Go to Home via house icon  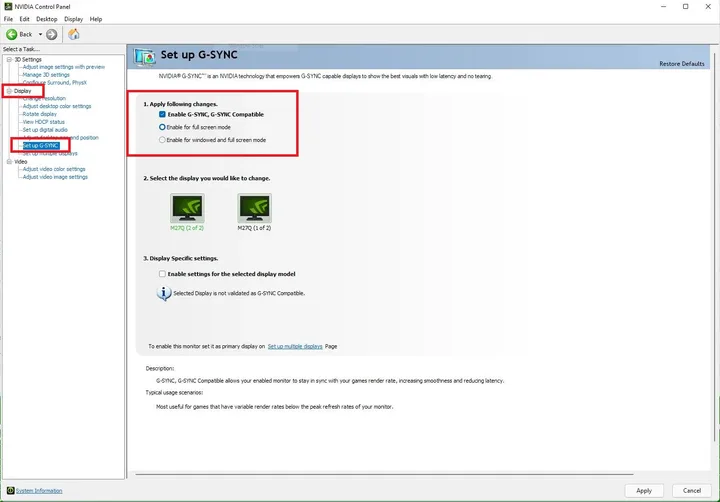point(74,34)
